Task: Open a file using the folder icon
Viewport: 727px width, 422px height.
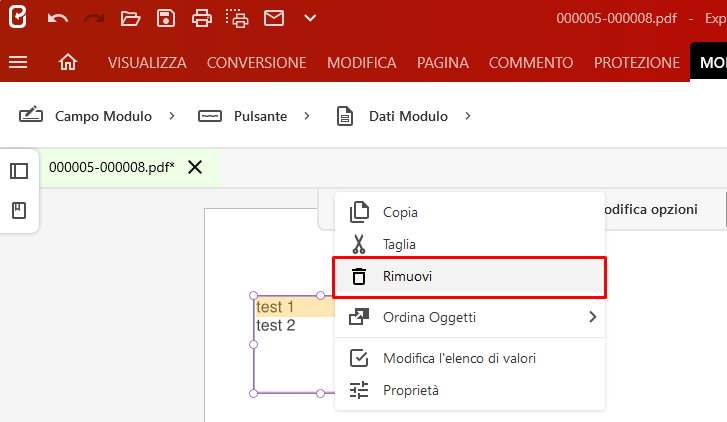Action: pyautogui.click(x=130, y=19)
